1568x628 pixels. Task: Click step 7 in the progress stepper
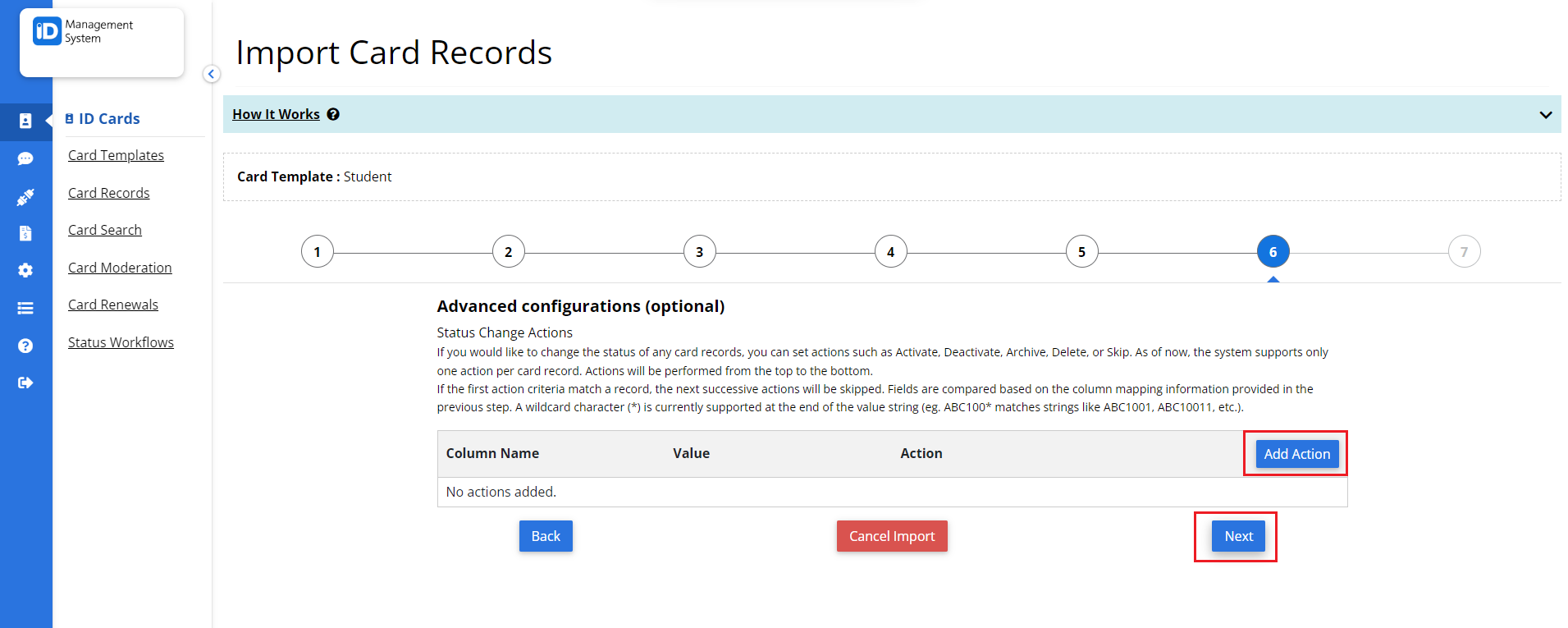[x=1464, y=251]
